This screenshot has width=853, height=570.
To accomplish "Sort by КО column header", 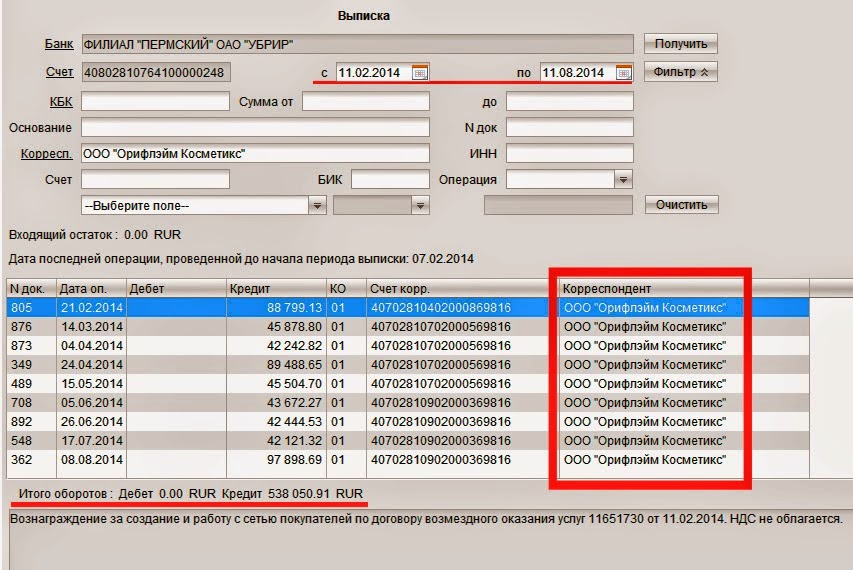I will 347,288.
